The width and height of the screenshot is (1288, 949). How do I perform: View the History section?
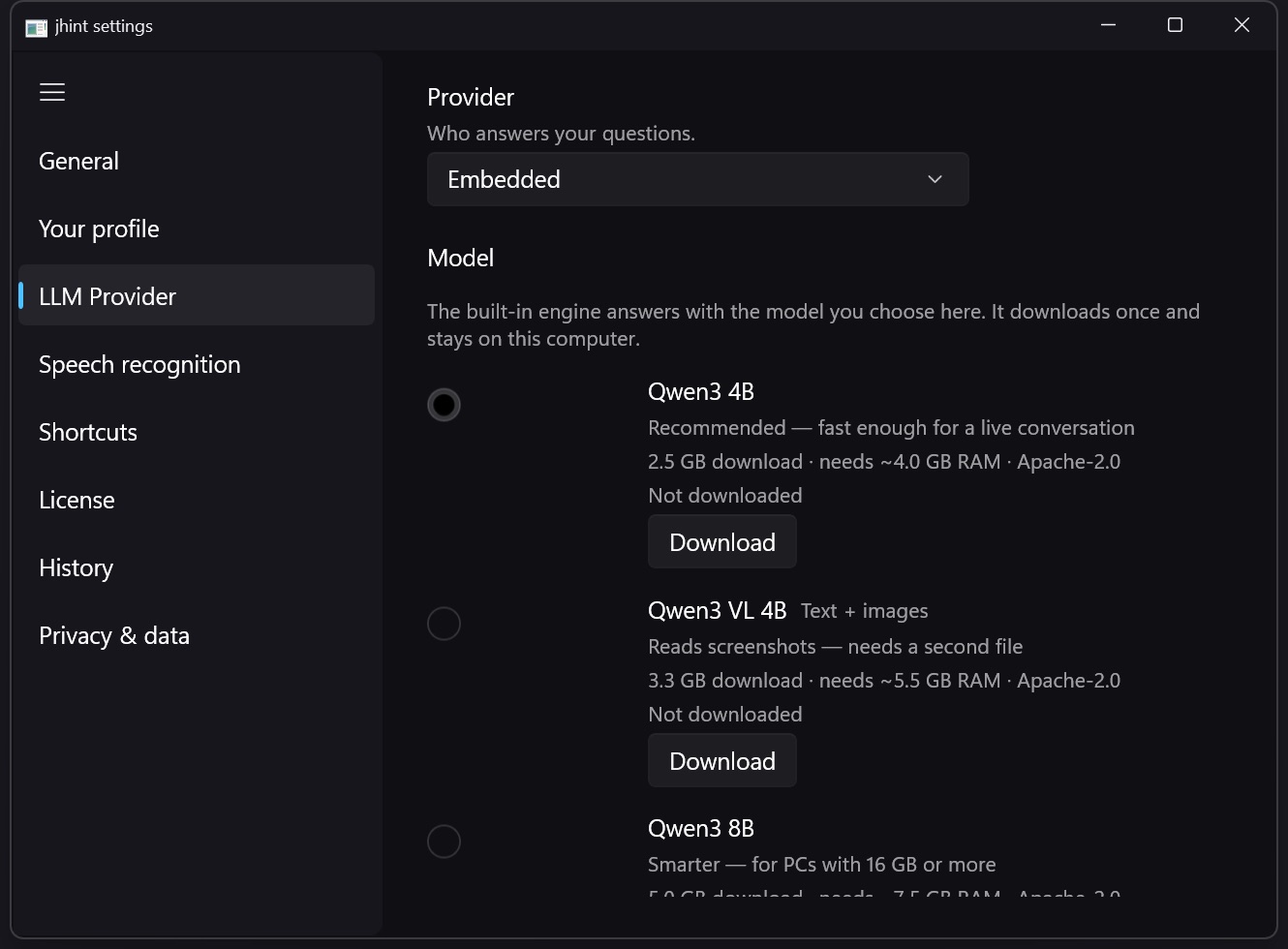coord(197,567)
